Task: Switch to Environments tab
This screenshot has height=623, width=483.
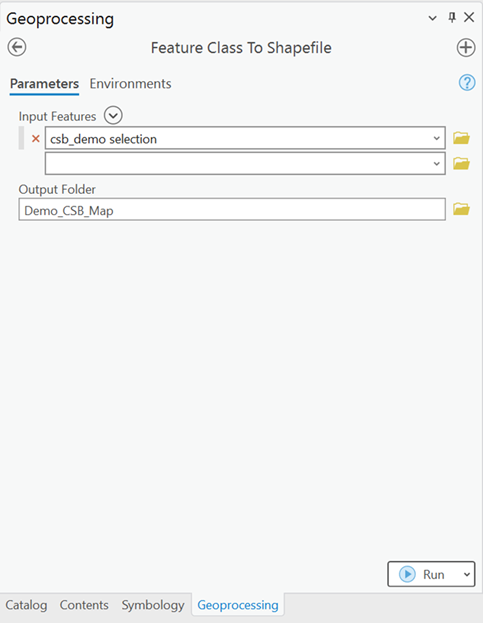Action: [130, 84]
